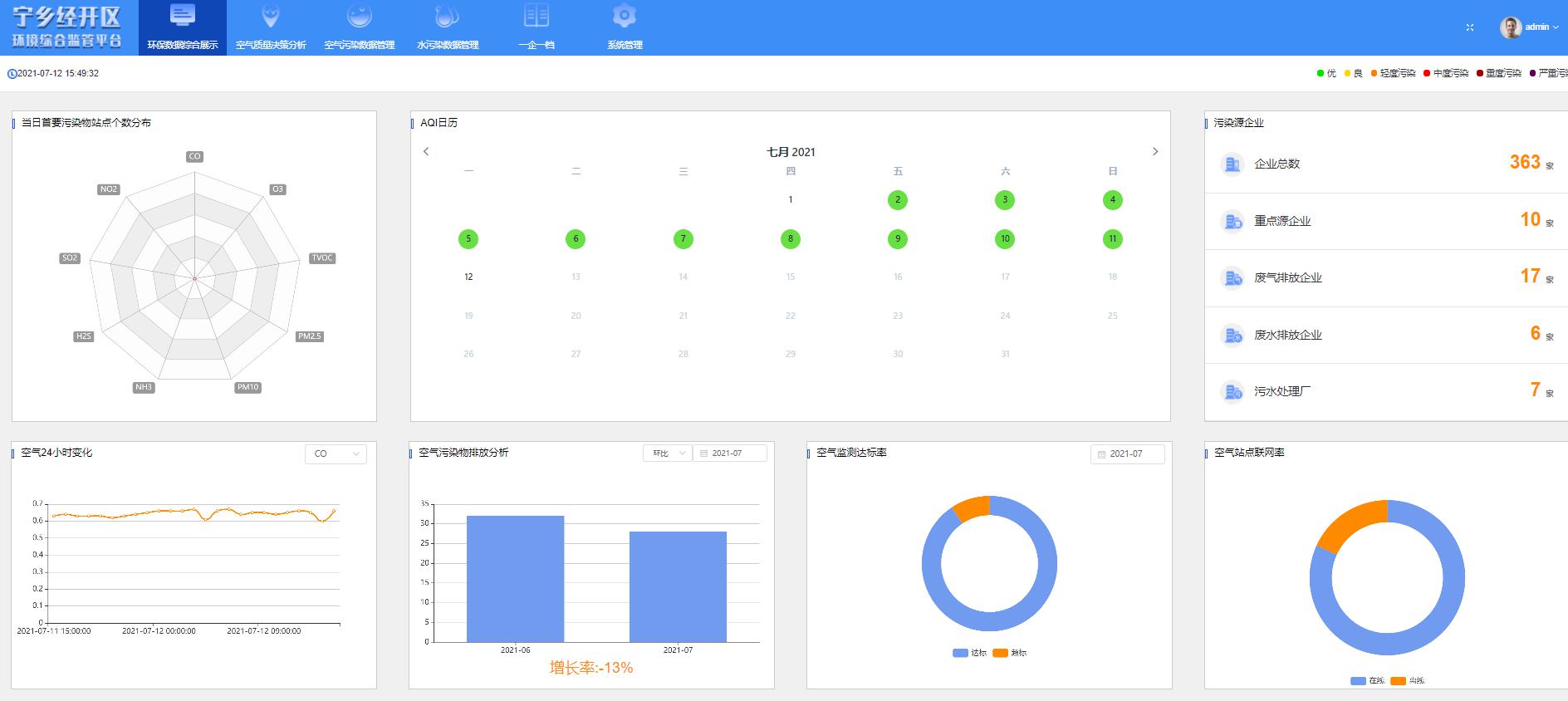This screenshot has height=701, width=1568.
Task: Open the CO pollutant dropdown
Action: pos(336,453)
